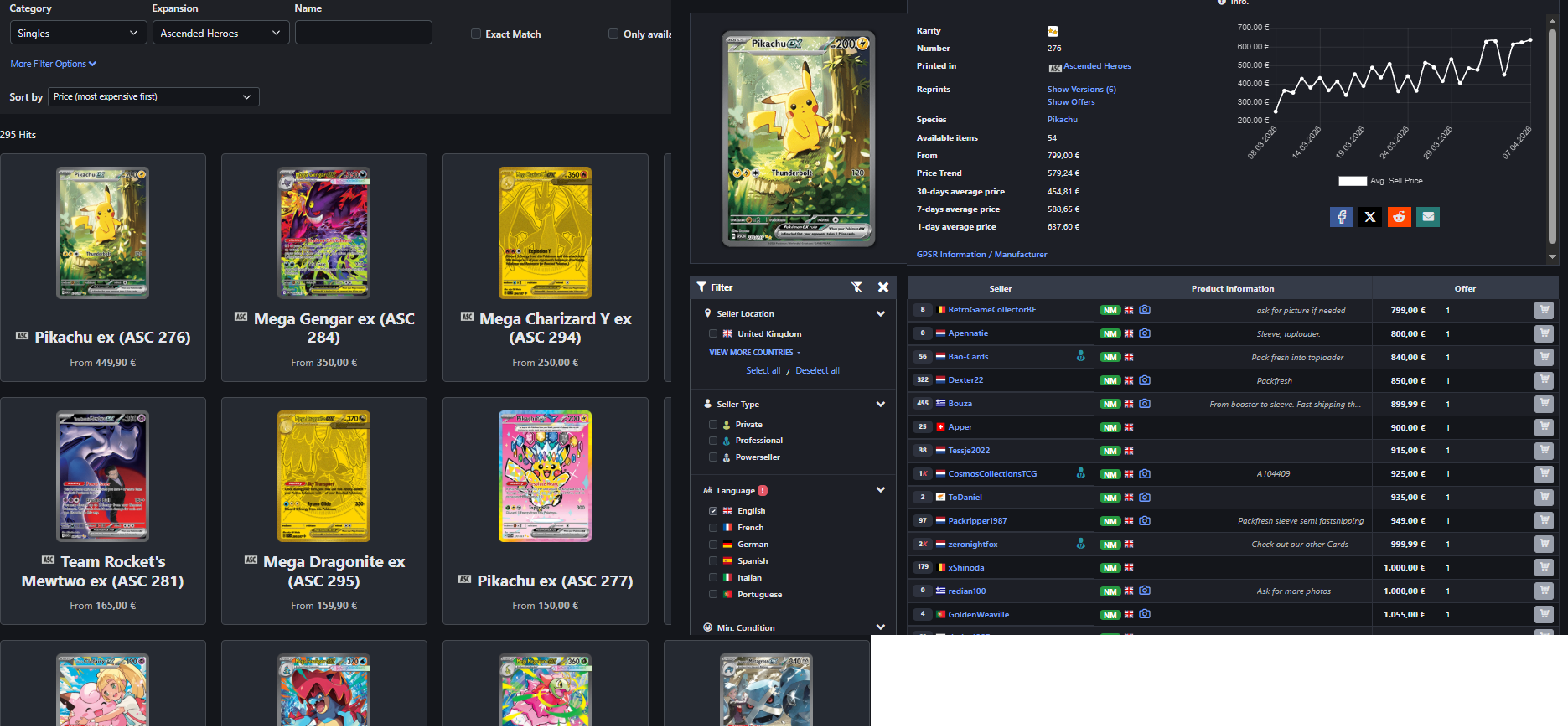Image resolution: width=1568 pixels, height=728 pixels.
Task: Open the Sort by price dropdown
Action: click(153, 97)
